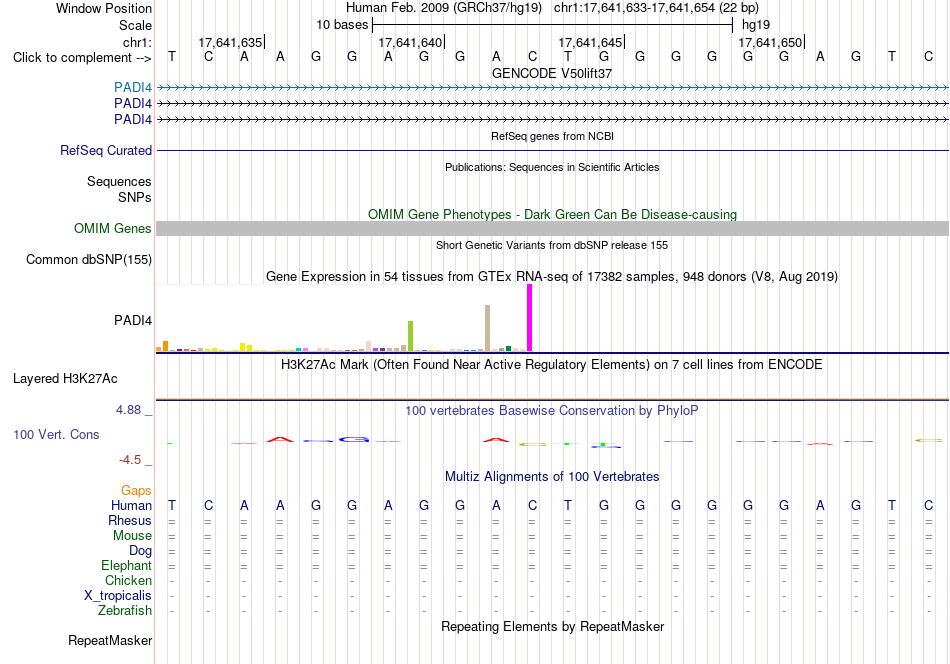Open the GENCODE V50lift37 track title
Screen dimensions: 950x664
pos(552,73)
